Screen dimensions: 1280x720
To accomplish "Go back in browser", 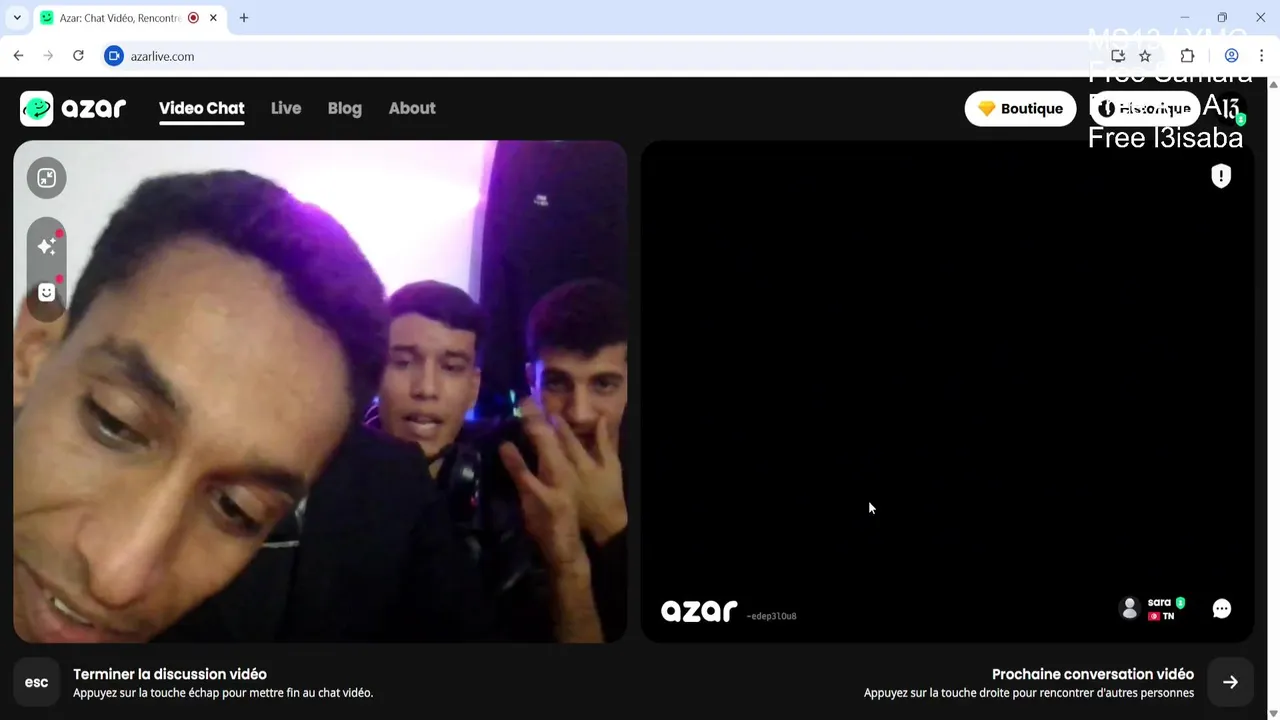I will pyautogui.click(x=18, y=56).
